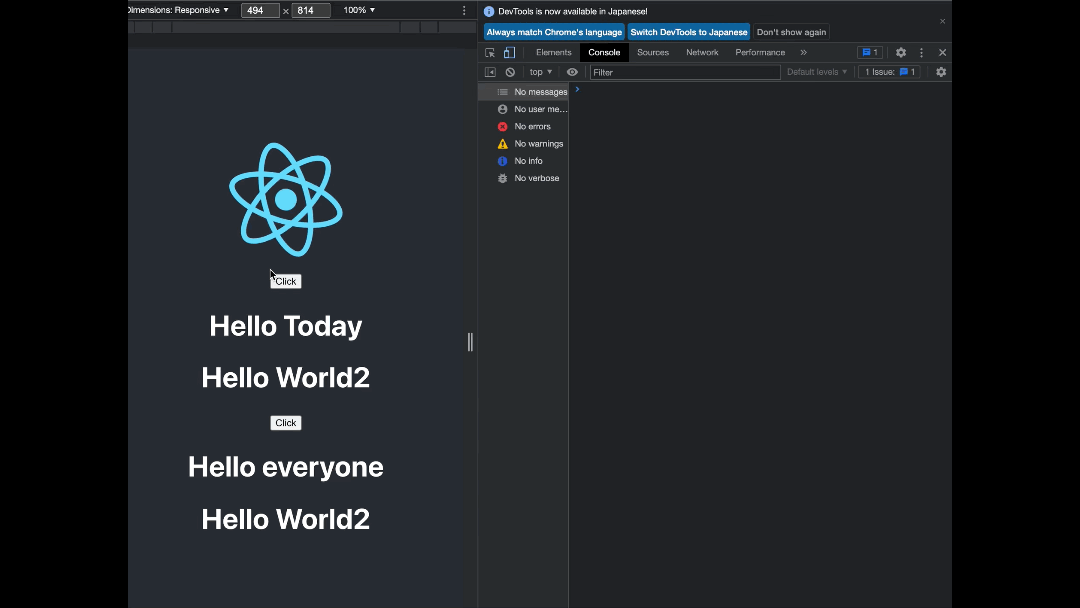Edit the viewport height field 814
The height and width of the screenshot is (608, 1080).
[311, 10]
